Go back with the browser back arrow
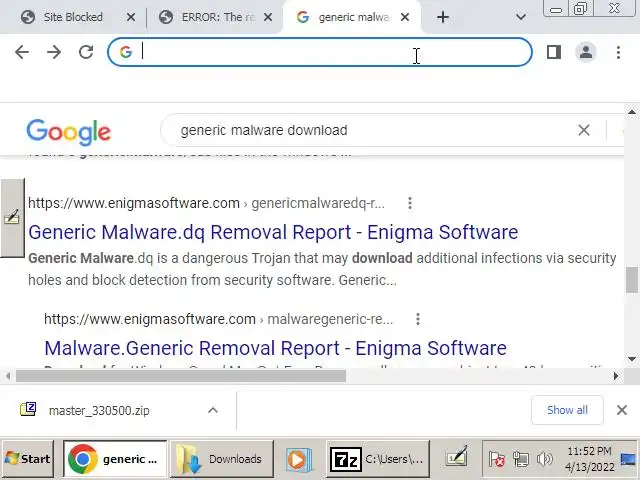The width and height of the screenshot is (640, 480). (x=22, y=52)
